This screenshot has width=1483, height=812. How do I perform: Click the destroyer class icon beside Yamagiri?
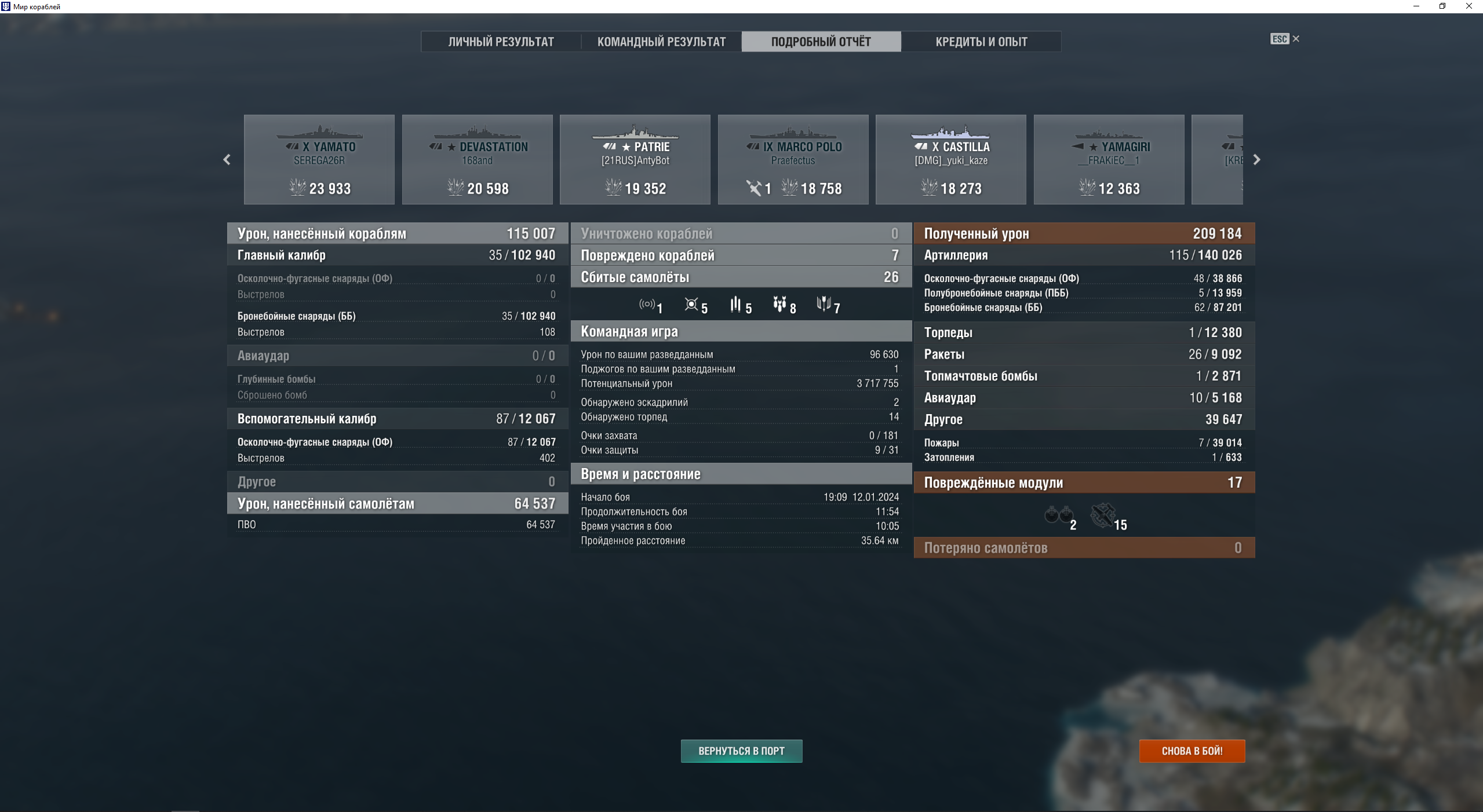pos(1077,147)
